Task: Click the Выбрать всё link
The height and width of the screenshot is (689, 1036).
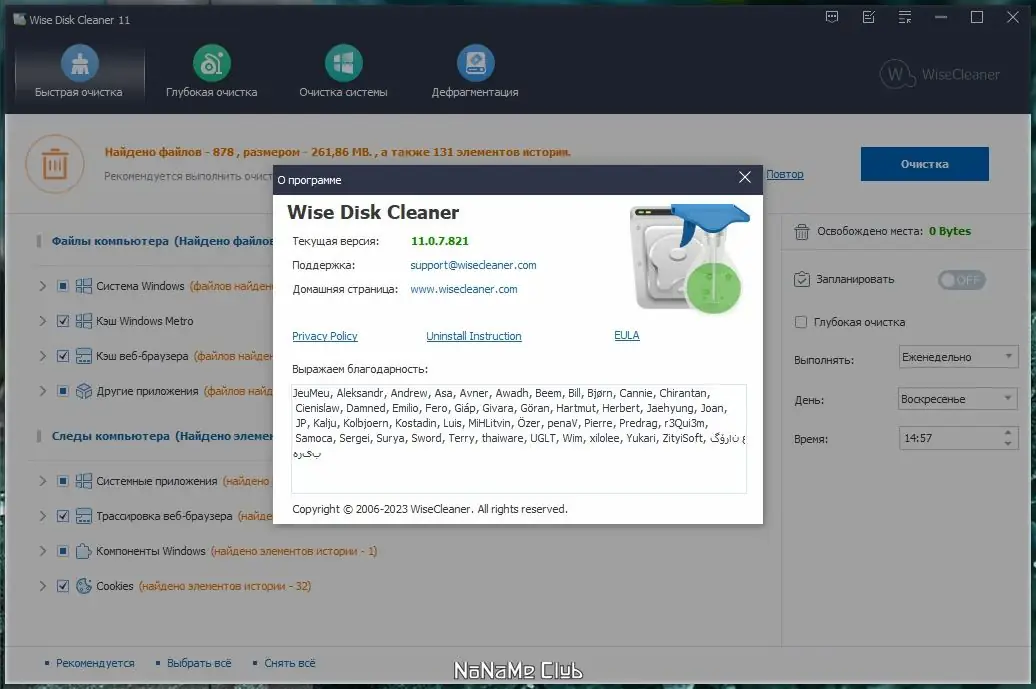Action: (199, 663)
